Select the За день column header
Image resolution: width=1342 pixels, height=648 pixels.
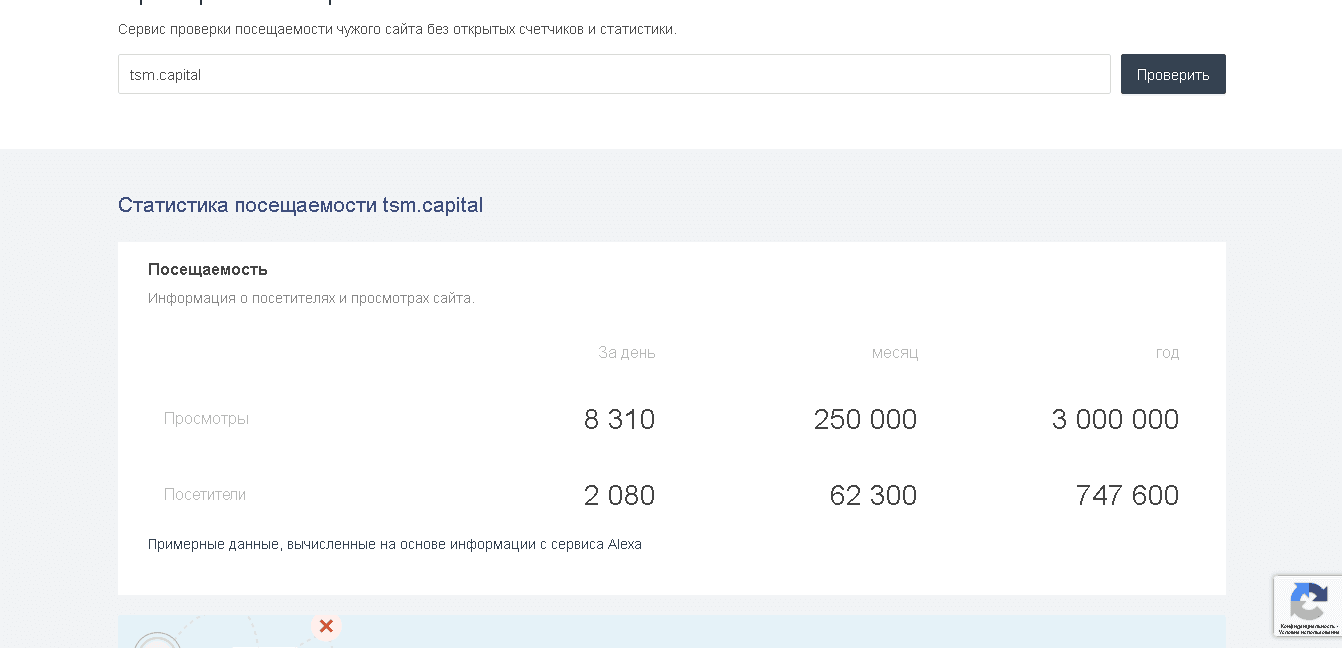626,352
